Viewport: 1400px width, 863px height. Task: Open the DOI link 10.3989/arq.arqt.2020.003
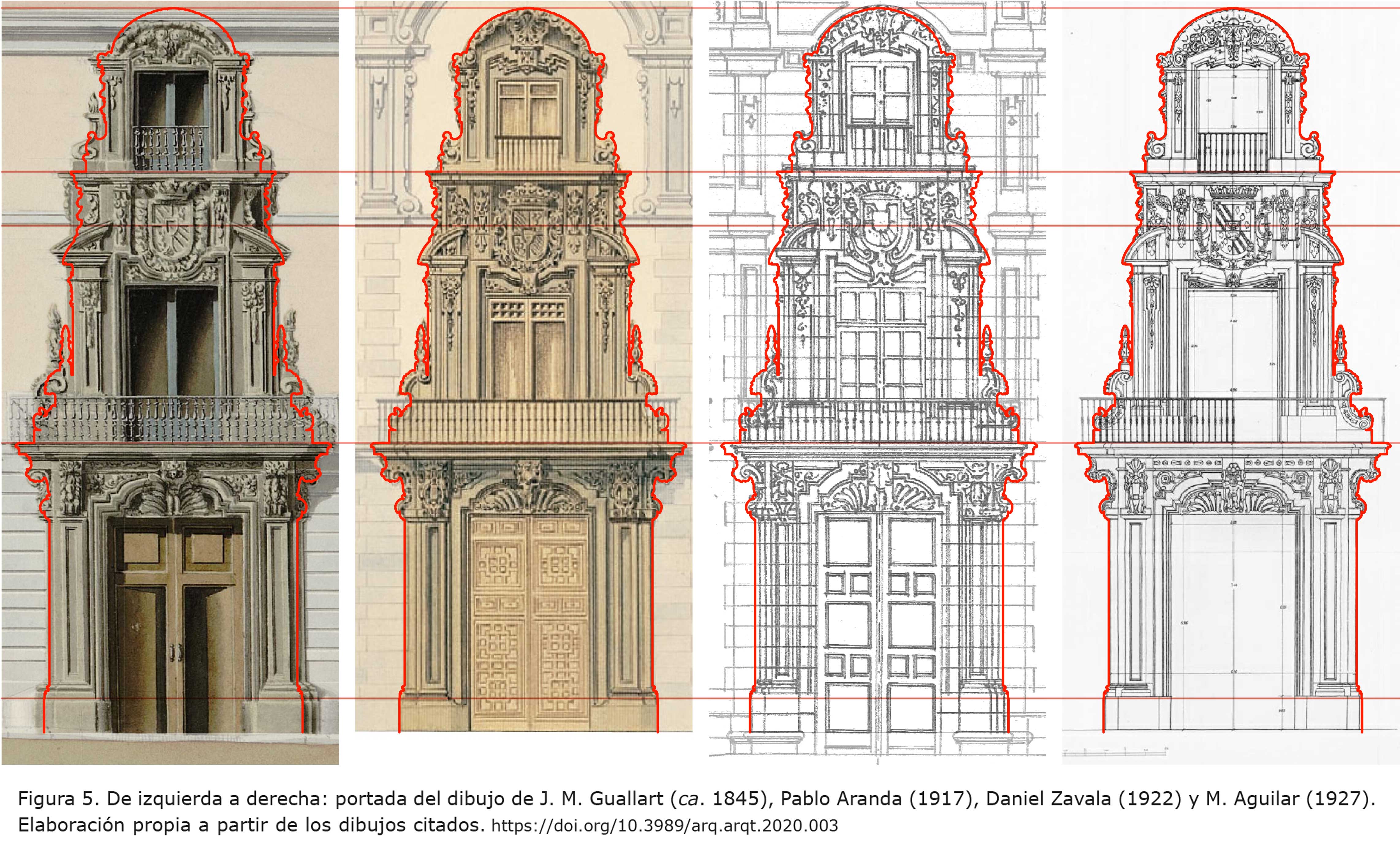[x=665, y=825]
